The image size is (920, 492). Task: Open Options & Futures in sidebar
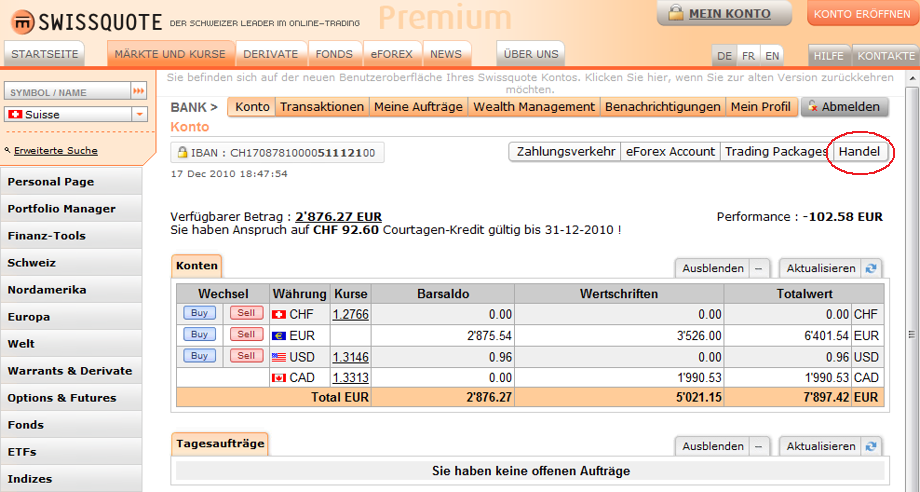coord(71,398)
